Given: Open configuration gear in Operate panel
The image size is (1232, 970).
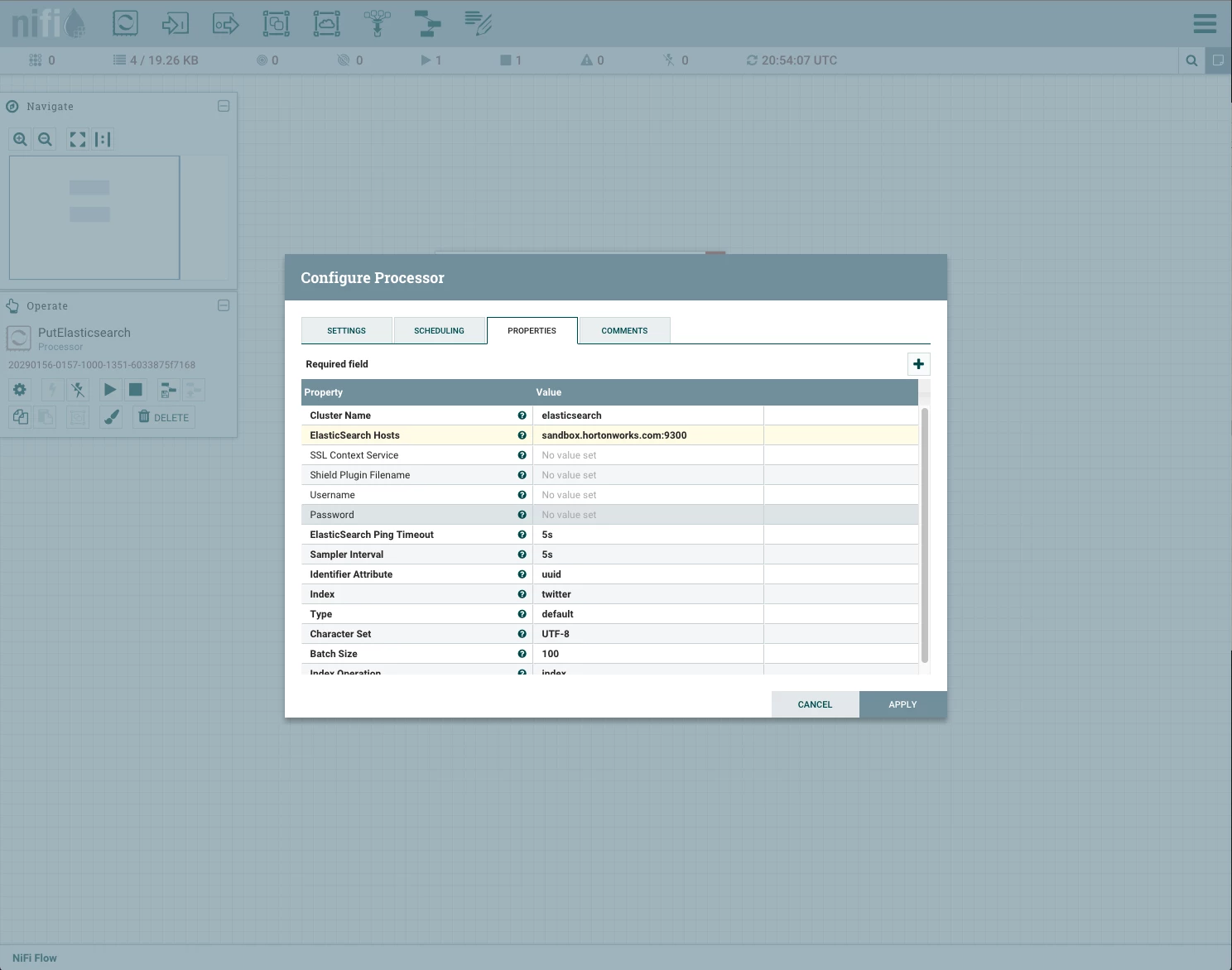Looking at the screenshot, I should click(x=20, y=390).
